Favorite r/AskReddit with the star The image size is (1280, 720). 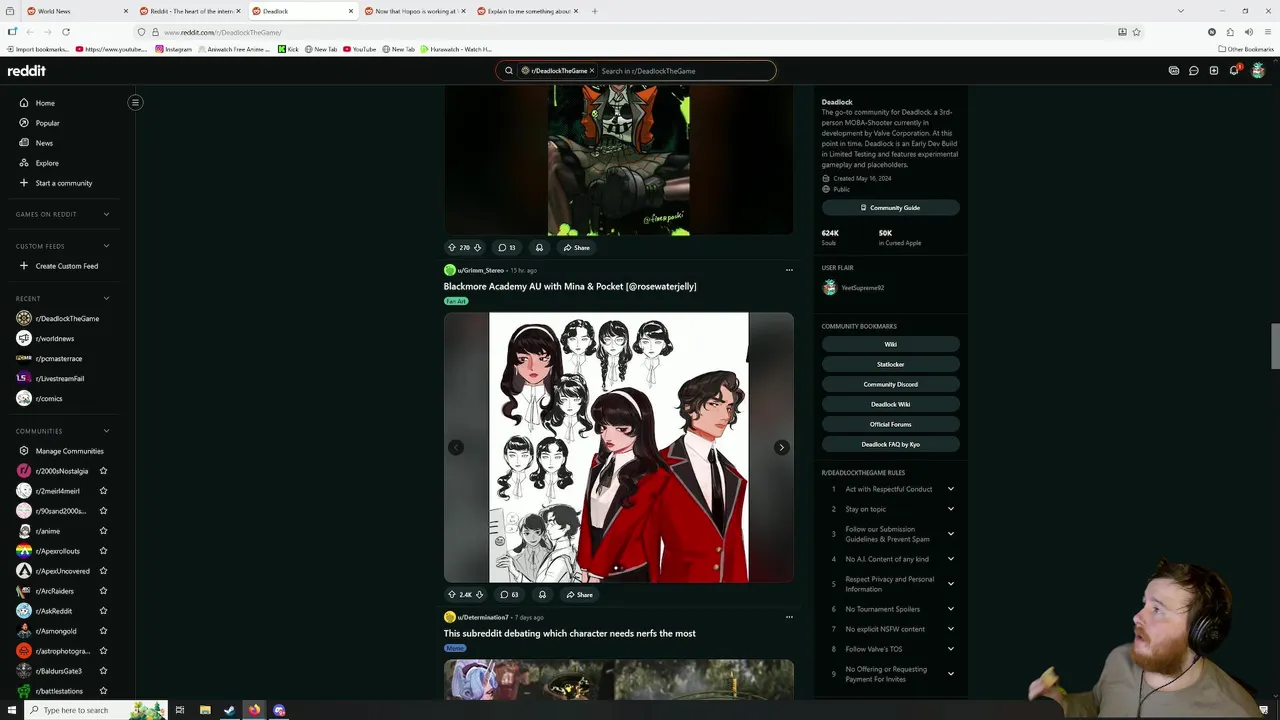pos(103,611)
